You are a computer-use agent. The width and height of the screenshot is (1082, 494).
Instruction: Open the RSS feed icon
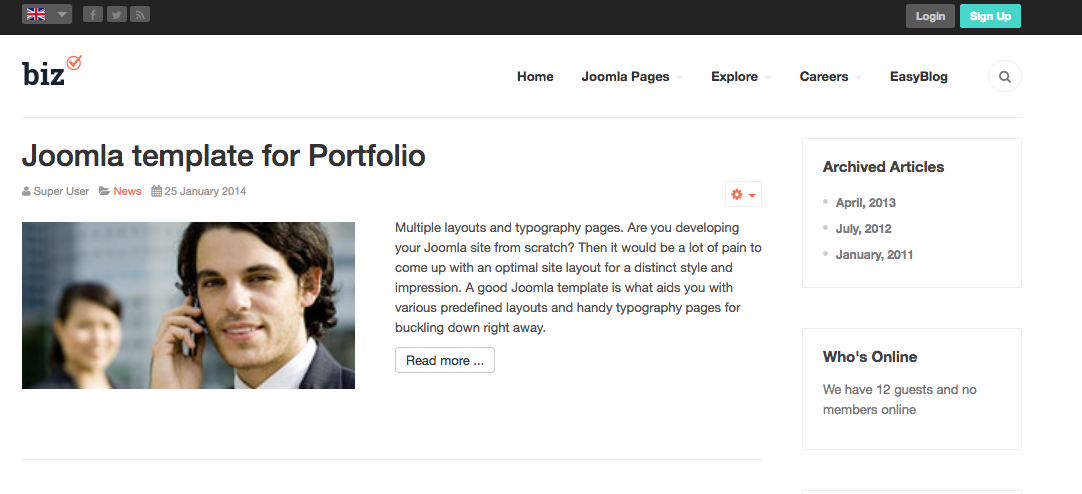pyautogui.click(x=139, y=15)
